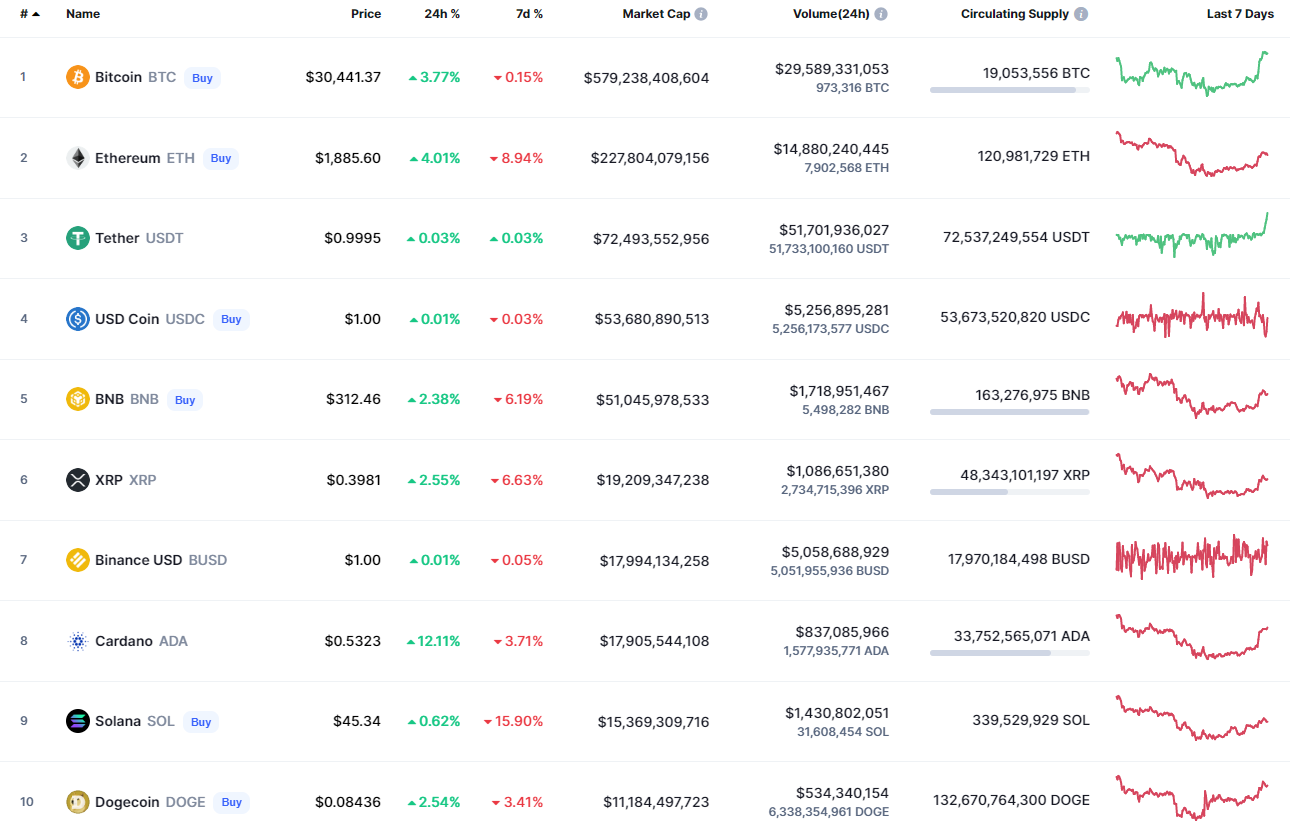This screenshot has width=1290, height=837.
Task: Click Dogecoin price $0.08436
Action: tap(348, 802)
